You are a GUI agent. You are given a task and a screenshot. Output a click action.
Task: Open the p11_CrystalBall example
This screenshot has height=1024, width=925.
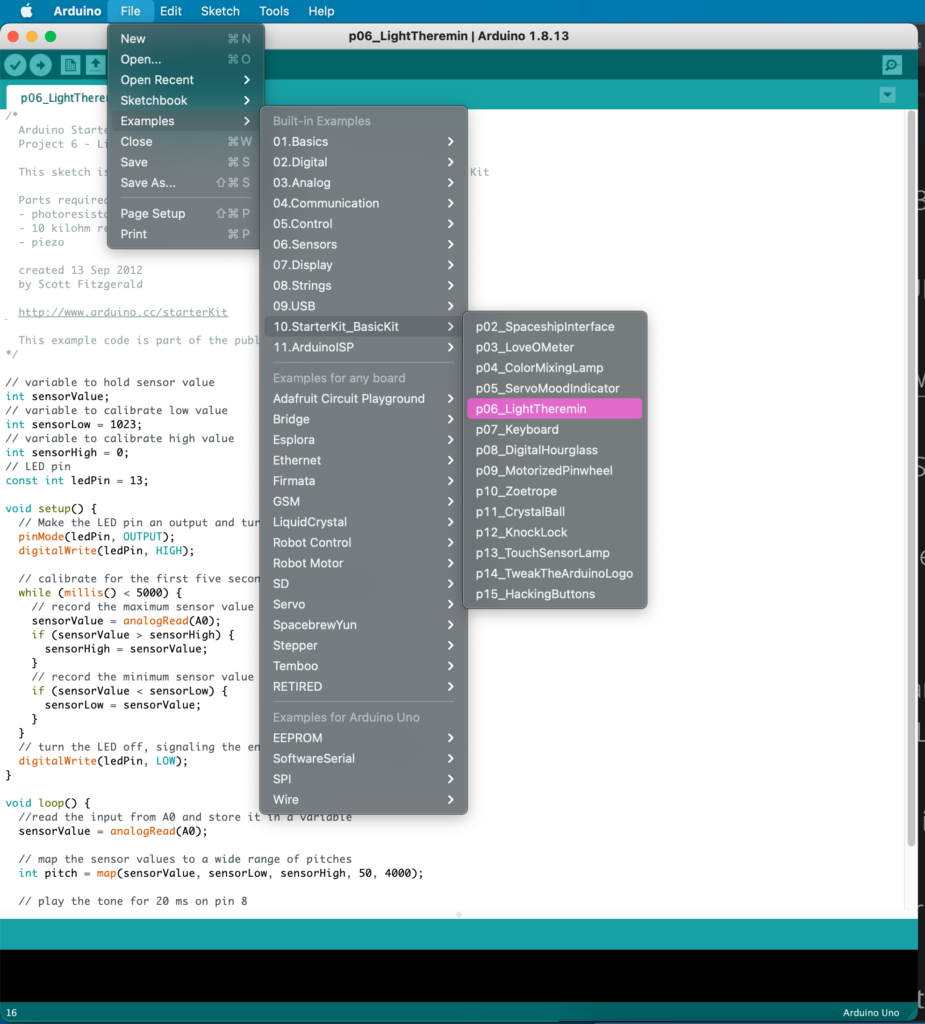tap(555, 512)
